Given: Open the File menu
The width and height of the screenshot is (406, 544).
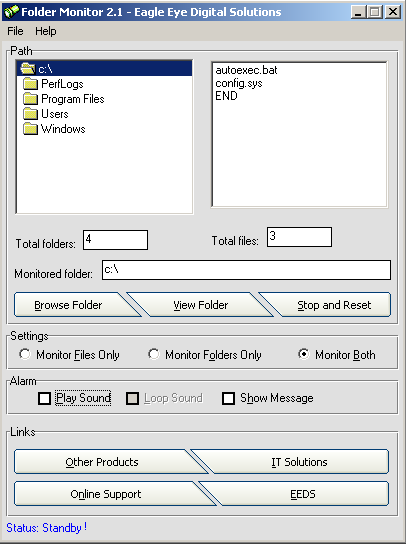Looking at the screenshot, I should [x=15, y=31].
